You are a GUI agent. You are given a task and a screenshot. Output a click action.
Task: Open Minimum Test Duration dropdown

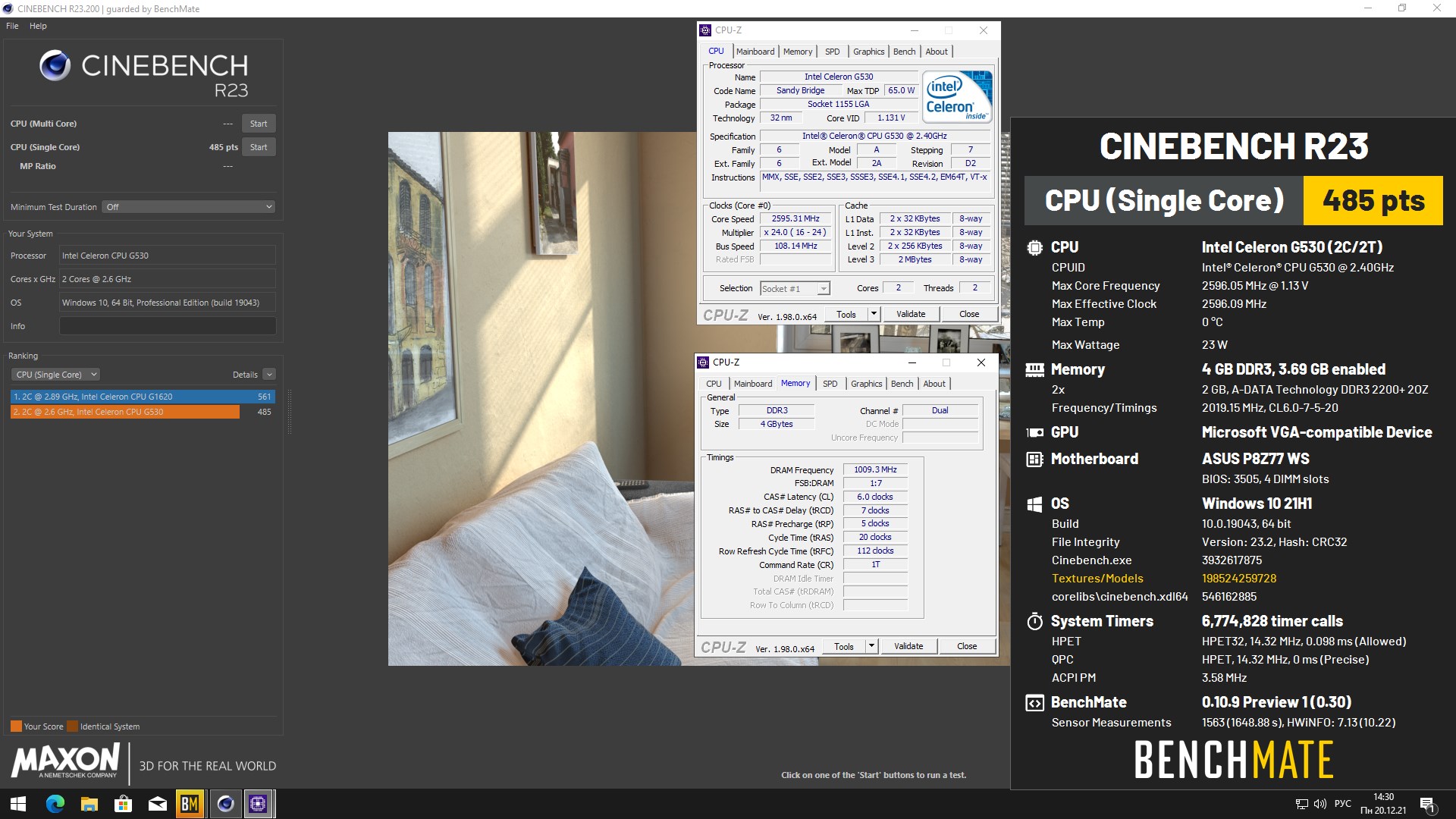tap(188, 207)
